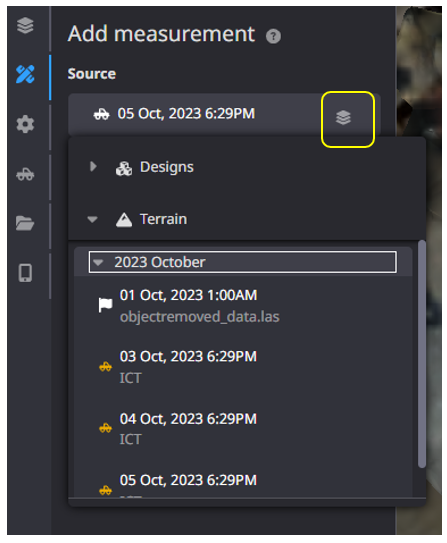
Task: Select 04 Oct, 2023 6:29PM ICT survey
Action: (242, 429)
